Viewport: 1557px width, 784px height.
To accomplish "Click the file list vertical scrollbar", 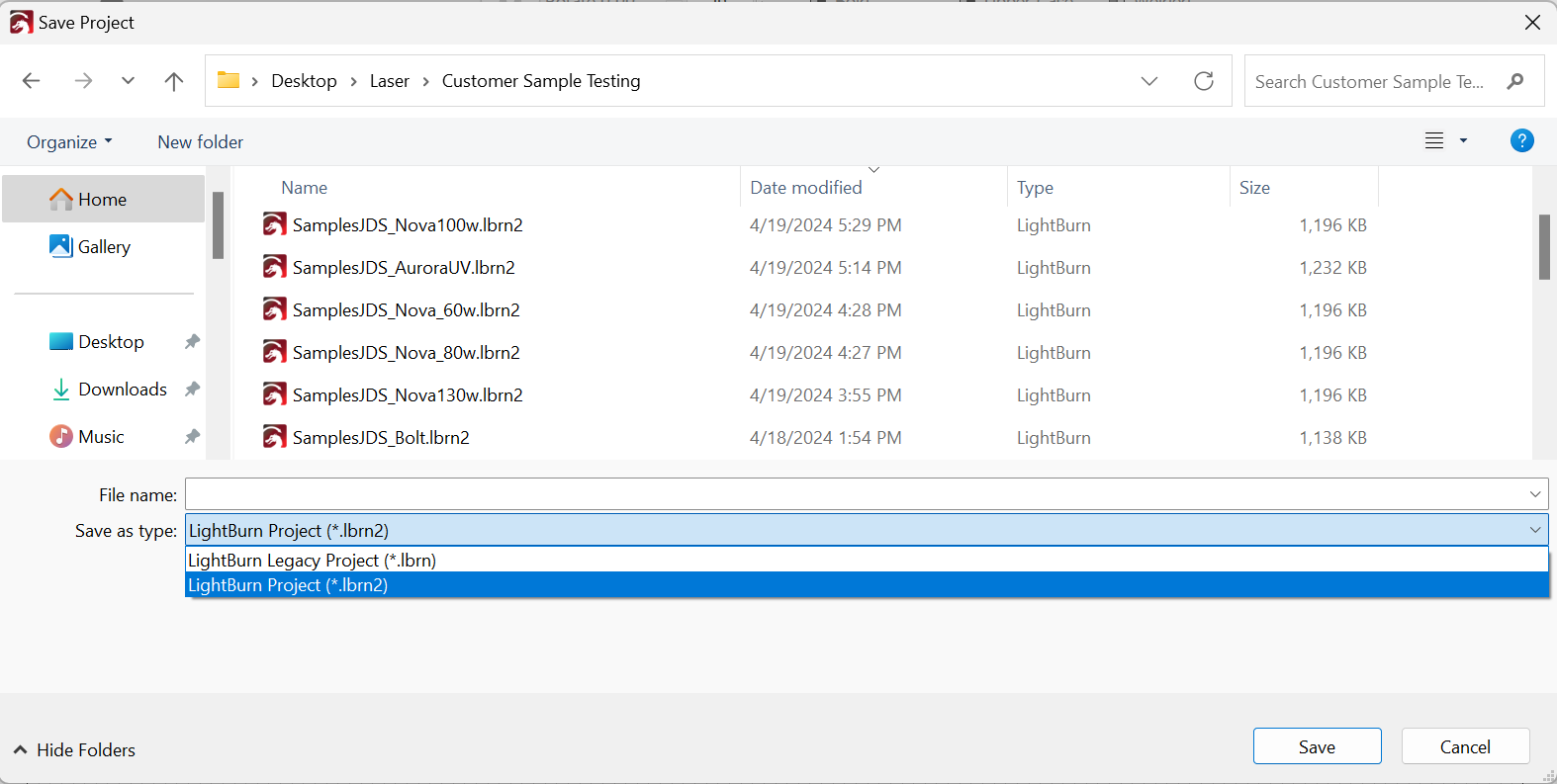I will [1544, 247].
